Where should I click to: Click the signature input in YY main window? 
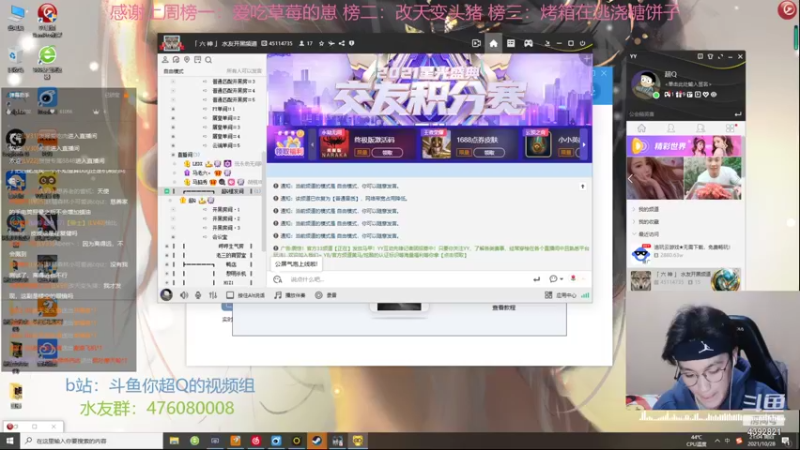(x=689, y=84)
